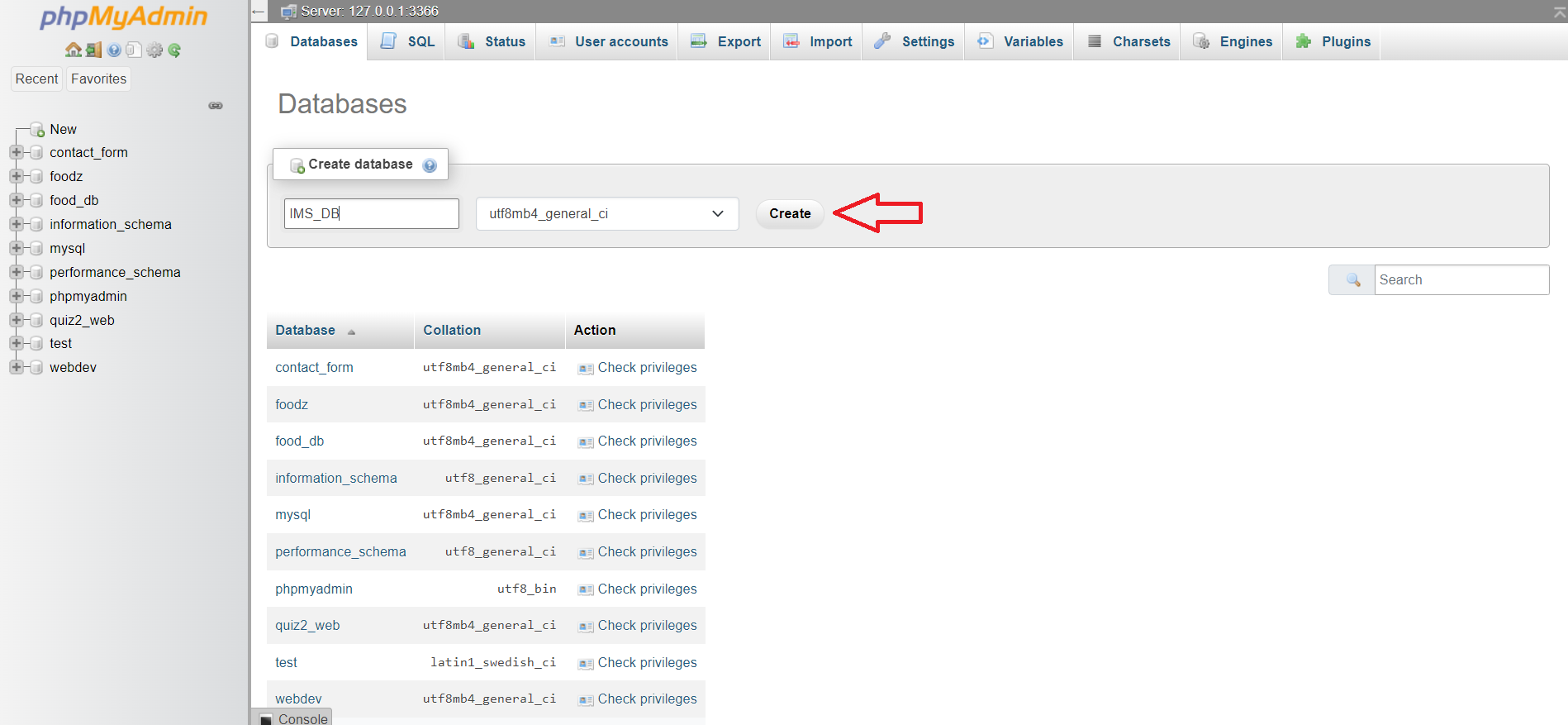Open the collation dropdown utf8mb4_general_ci
1568x725 pixels.
click(x=607, y=214)
